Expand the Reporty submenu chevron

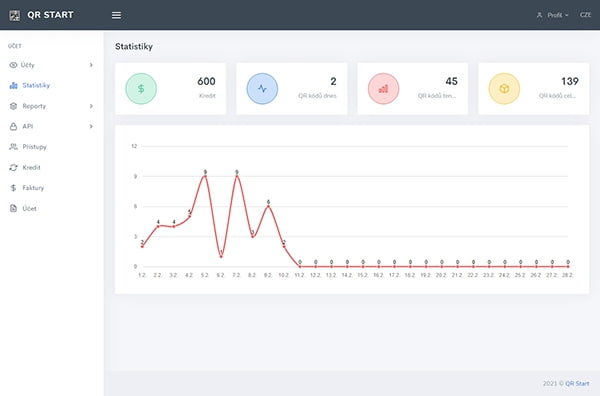click(x=91, y=106)
